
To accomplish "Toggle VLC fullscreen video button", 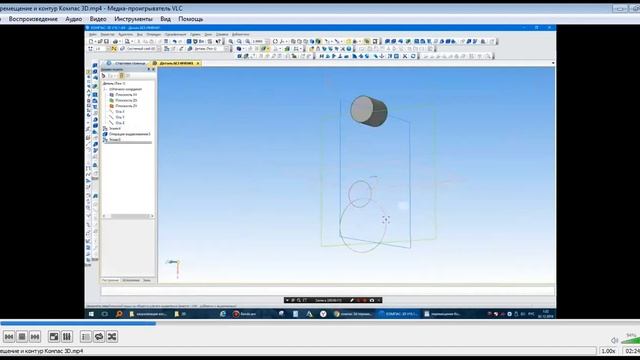I will pos(54,336).
